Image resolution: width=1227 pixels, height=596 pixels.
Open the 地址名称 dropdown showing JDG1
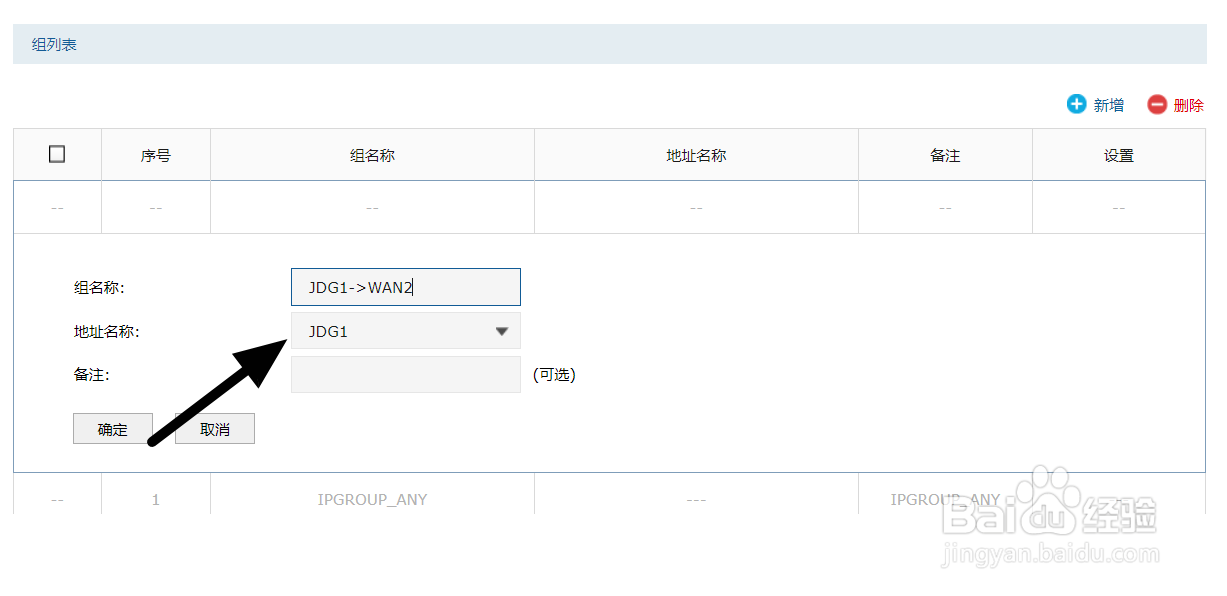(405, 331)
